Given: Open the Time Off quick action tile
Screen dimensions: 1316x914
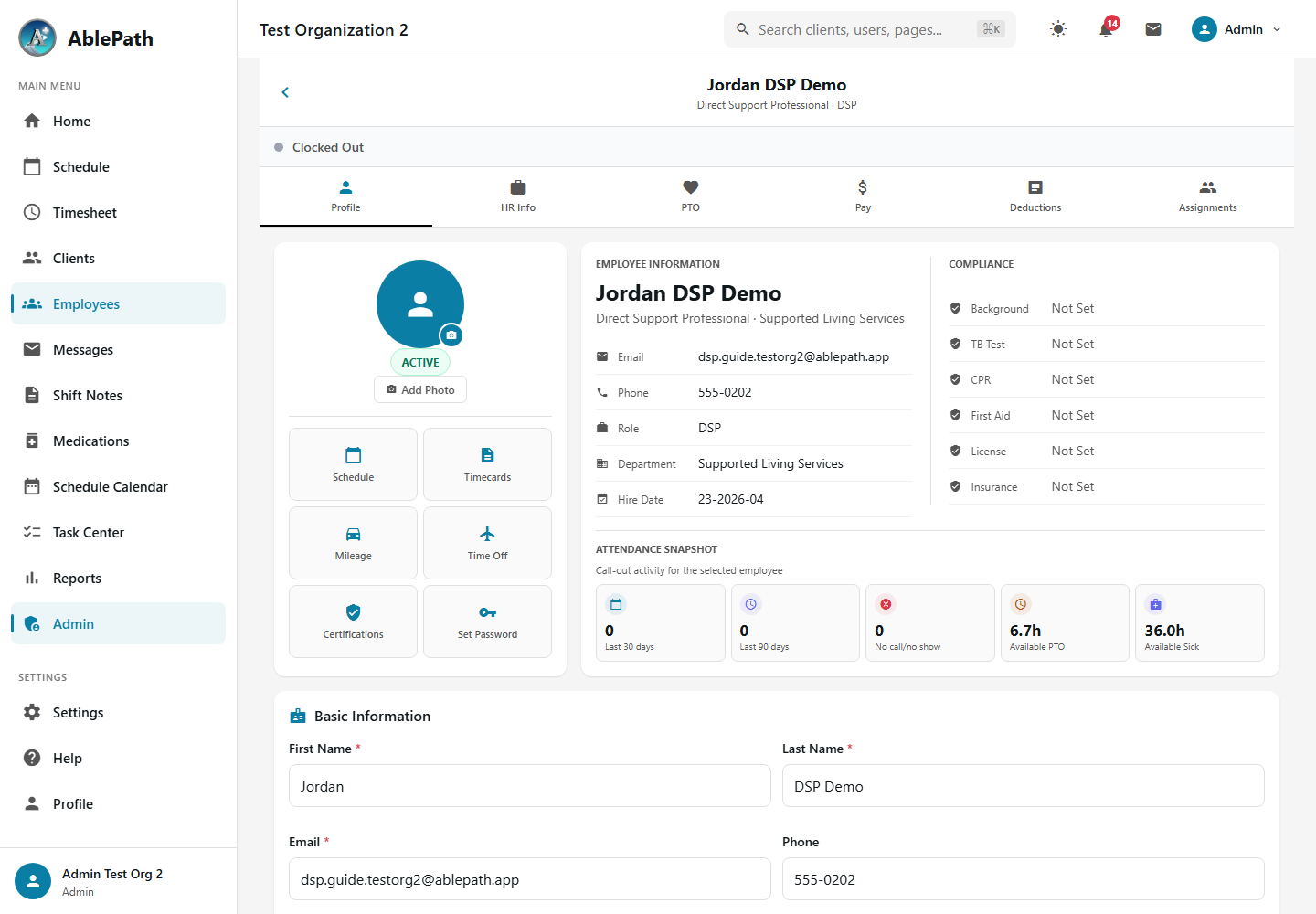Looking at the screenshot, I should [x=487, y=543].
